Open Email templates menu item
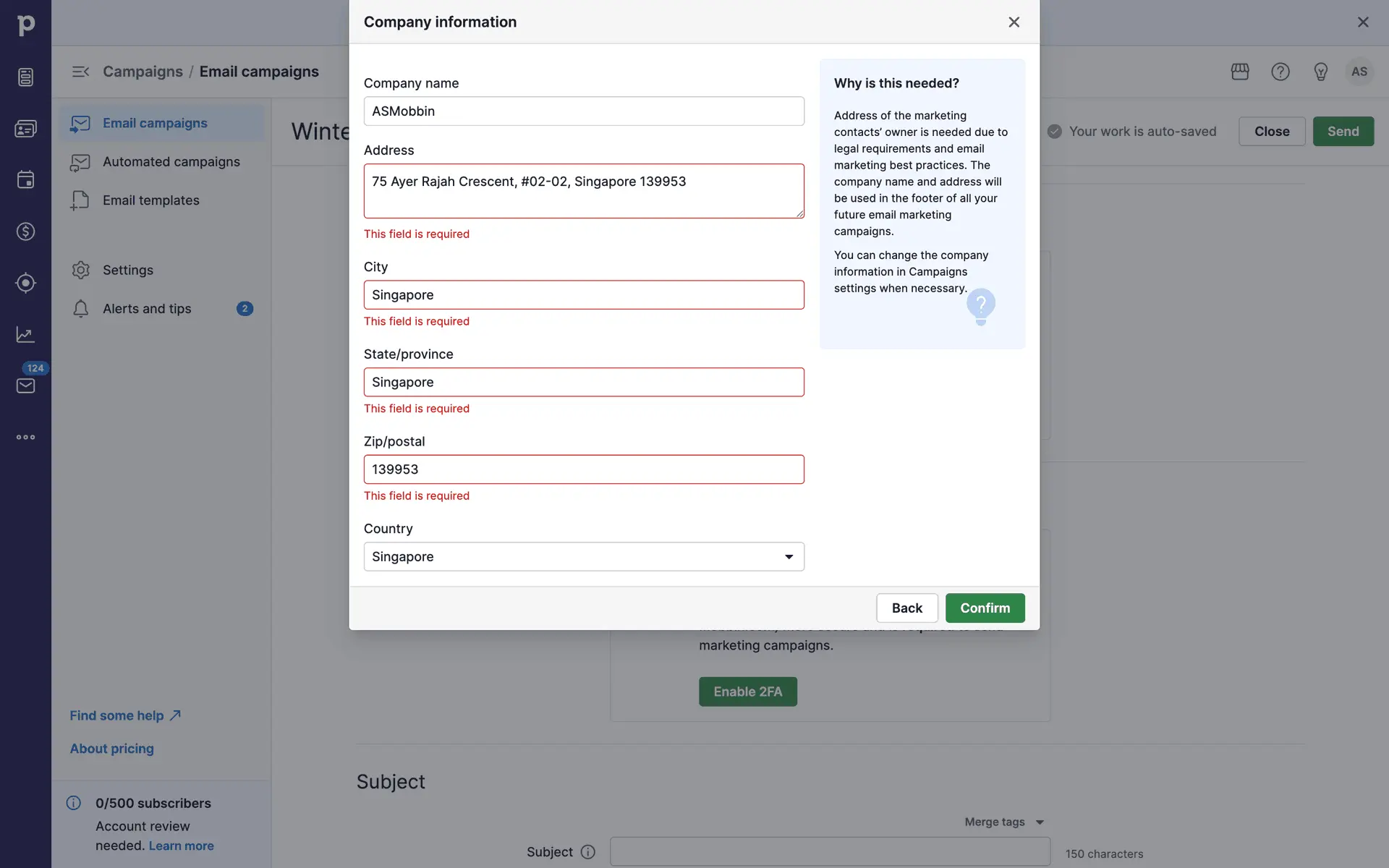 tap(150, 200)
